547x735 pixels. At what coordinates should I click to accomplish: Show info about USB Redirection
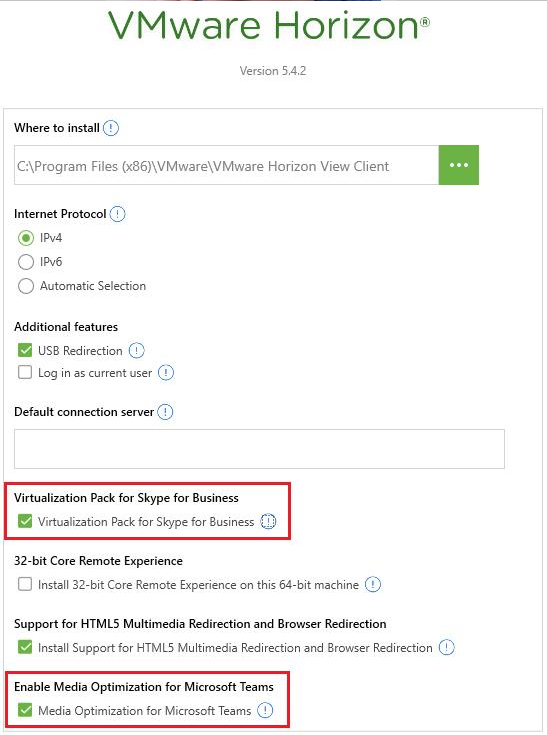coord(136,351)
